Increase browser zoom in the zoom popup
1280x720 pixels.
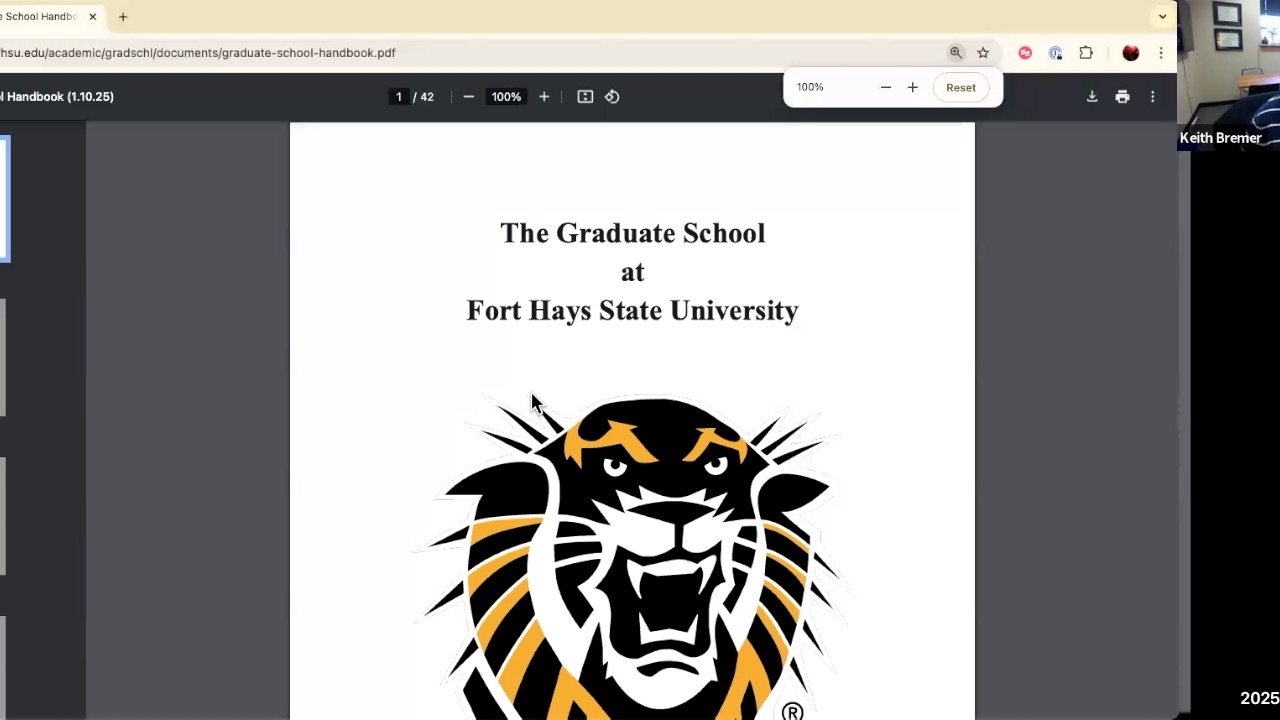click(x=912, y=88)
